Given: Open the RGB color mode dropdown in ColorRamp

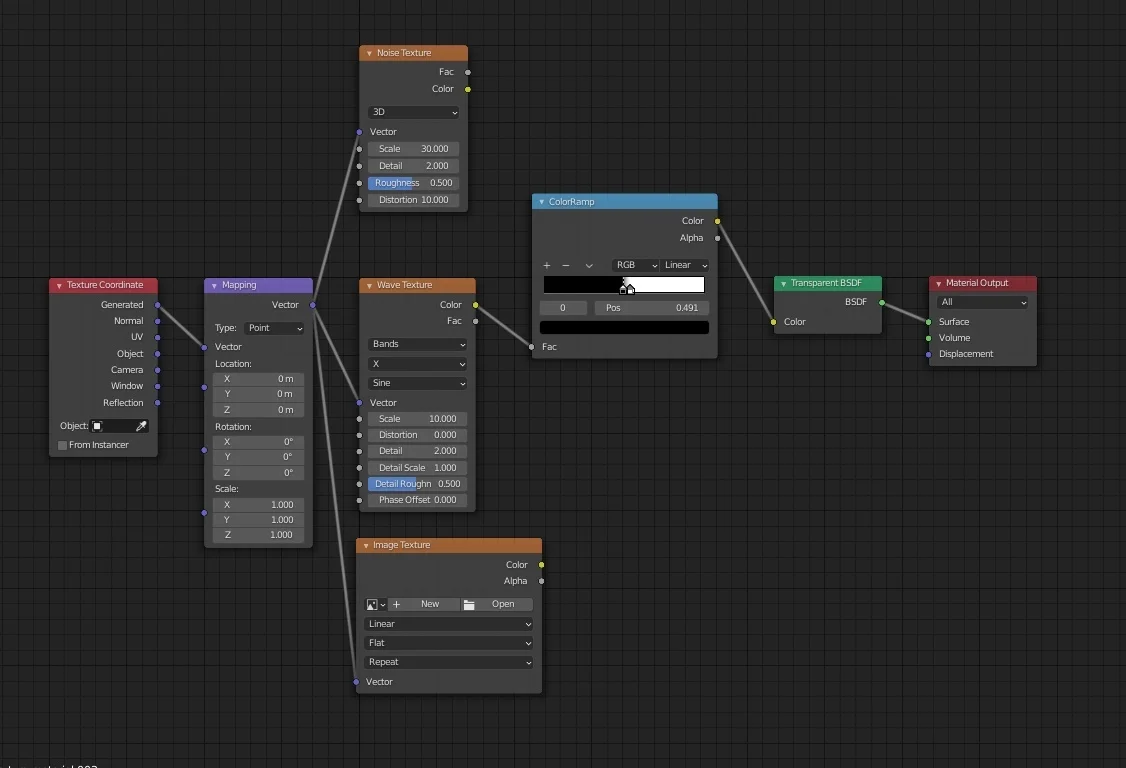Looking at the screenshot, I should pyautogui.click(x=636, y=265).
